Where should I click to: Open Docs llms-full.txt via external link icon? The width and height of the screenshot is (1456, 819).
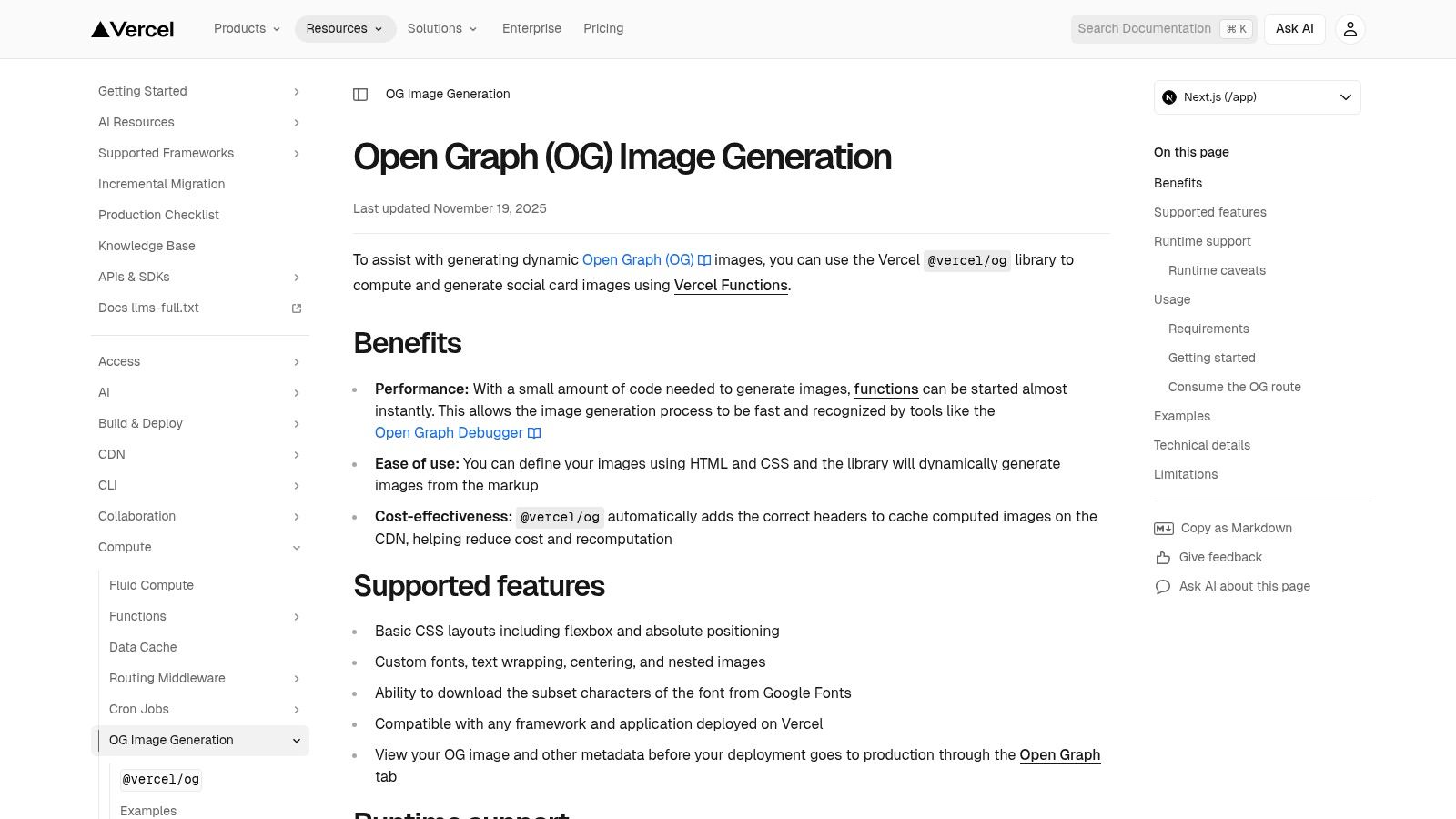[x=297, y=308]
